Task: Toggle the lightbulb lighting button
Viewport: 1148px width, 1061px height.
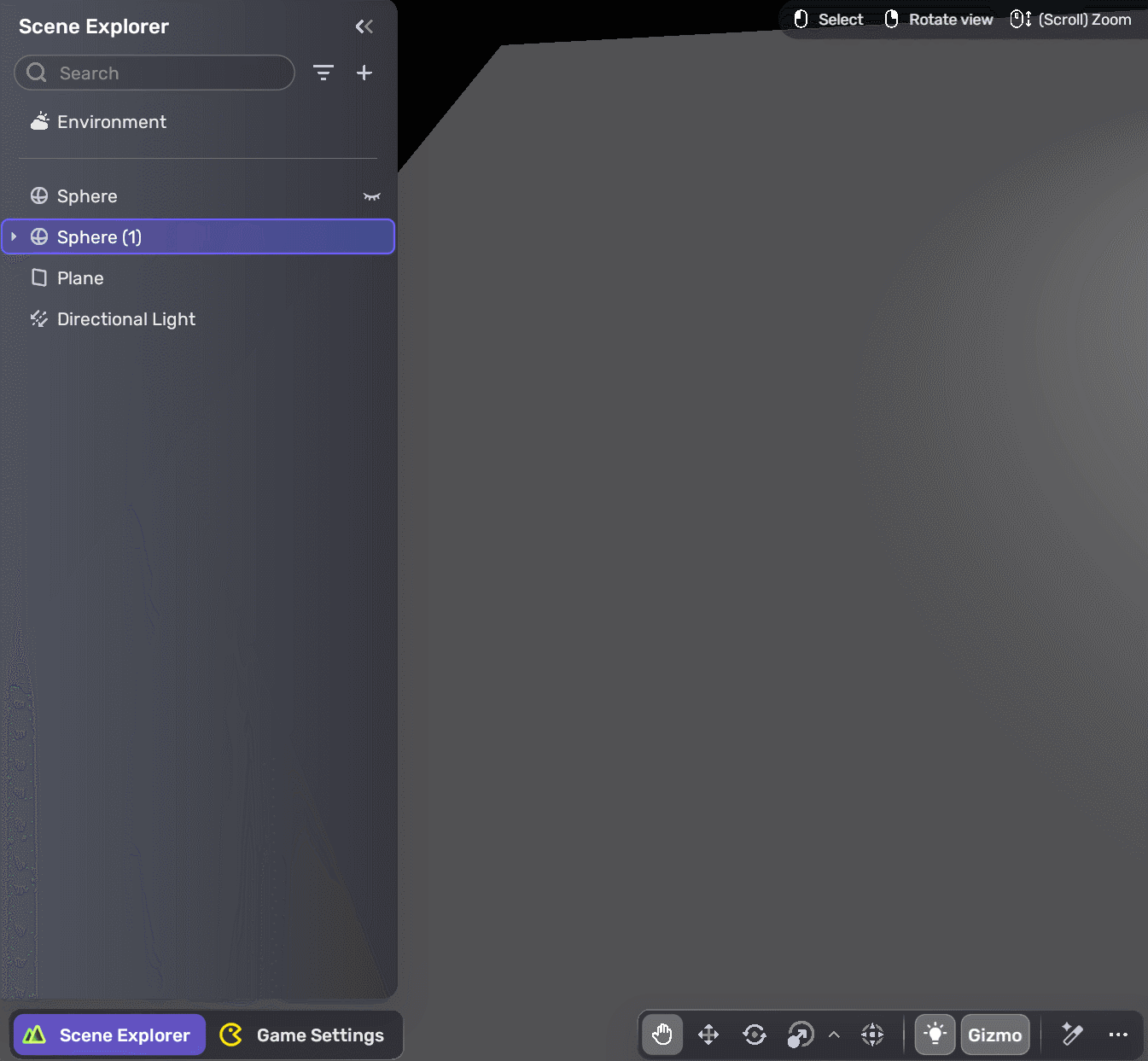Action: click(x=935, y=1035)
